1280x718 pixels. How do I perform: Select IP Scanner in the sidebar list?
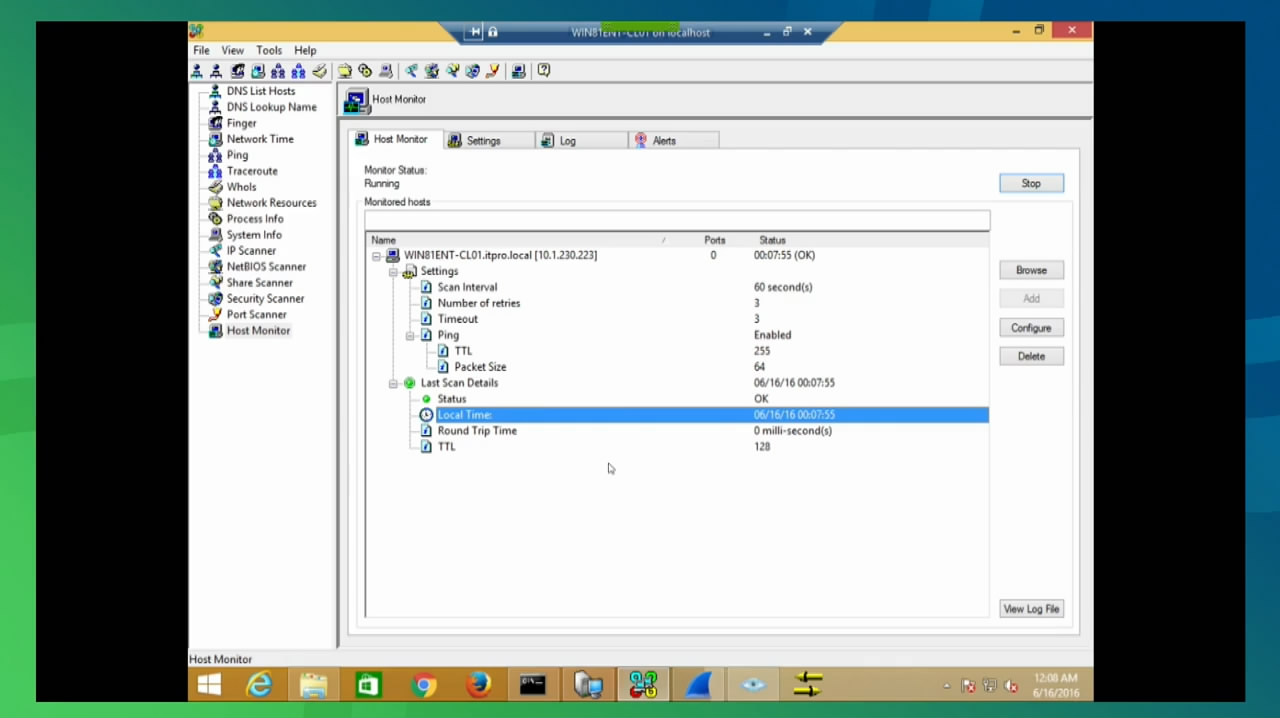251,251
